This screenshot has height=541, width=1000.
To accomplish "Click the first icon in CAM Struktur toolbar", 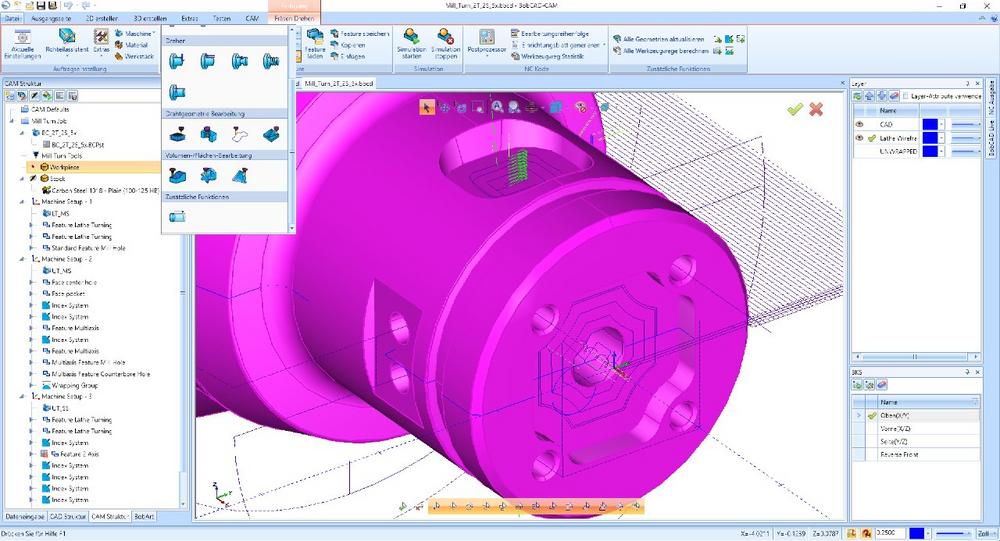I will [10, 96].
